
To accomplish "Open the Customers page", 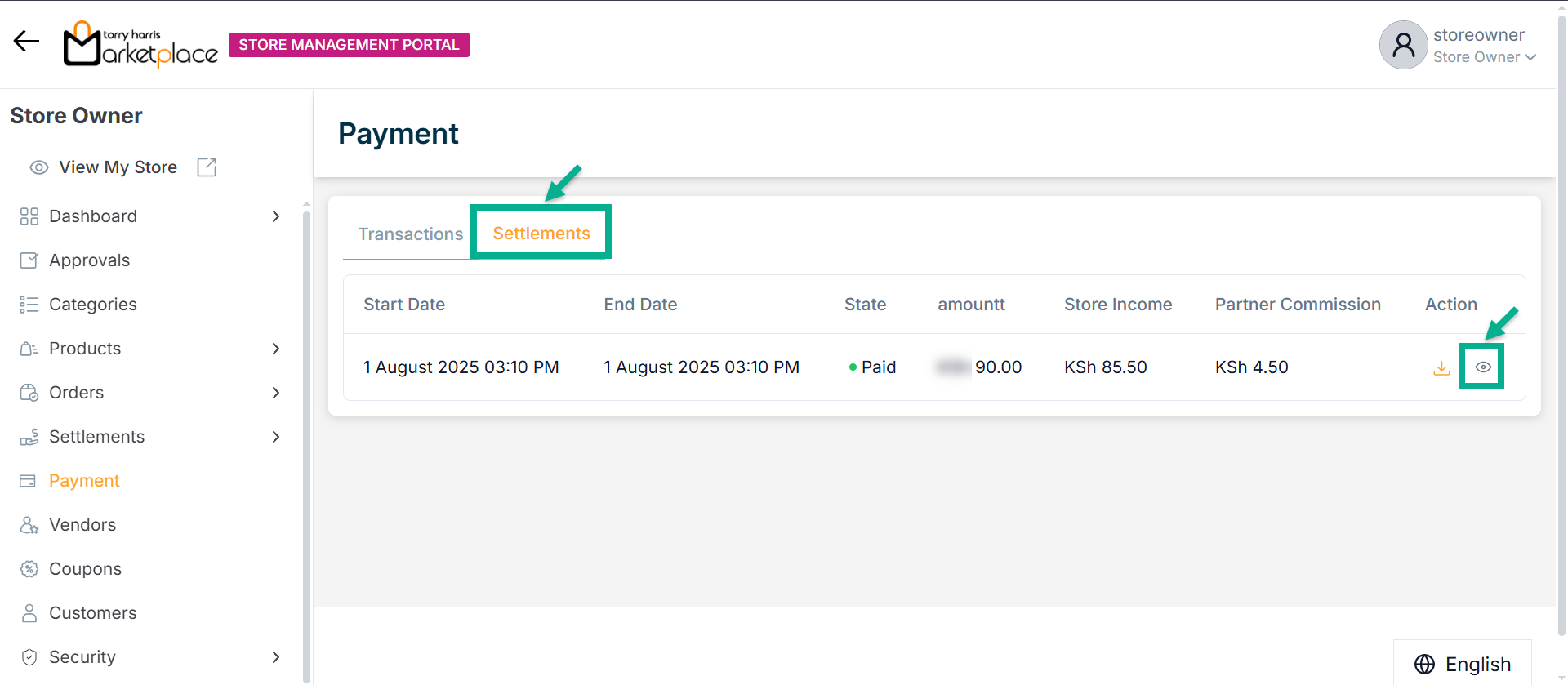I will click(x=92, y=613).
